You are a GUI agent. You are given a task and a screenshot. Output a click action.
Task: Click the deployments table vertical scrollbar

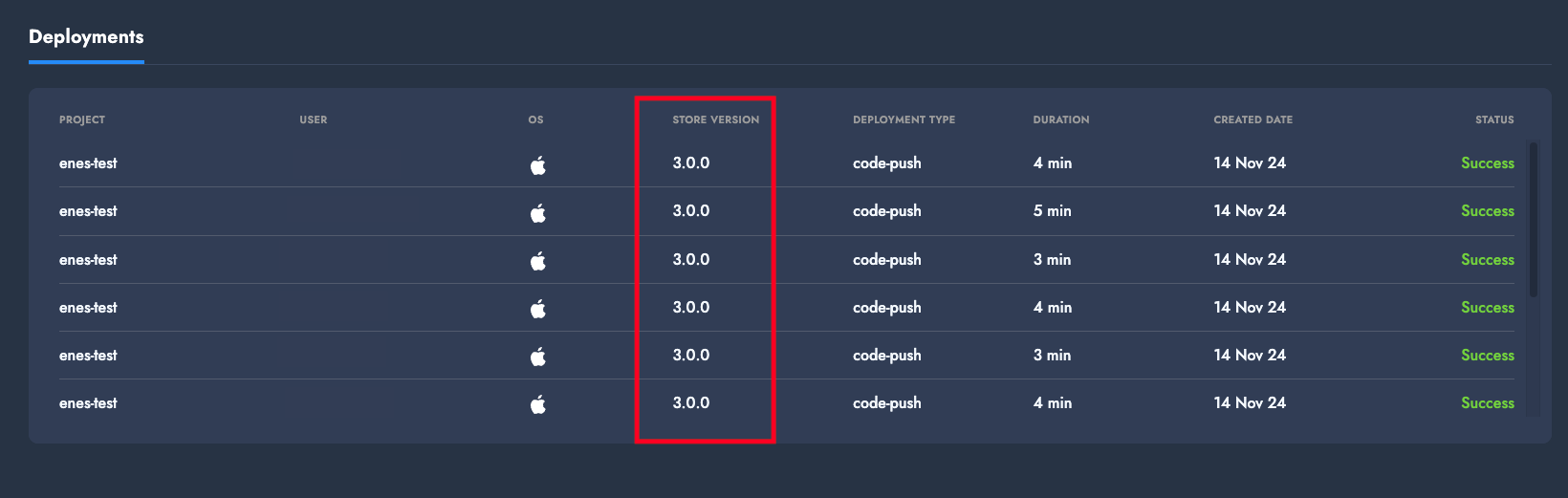[x=1534, y=220]
